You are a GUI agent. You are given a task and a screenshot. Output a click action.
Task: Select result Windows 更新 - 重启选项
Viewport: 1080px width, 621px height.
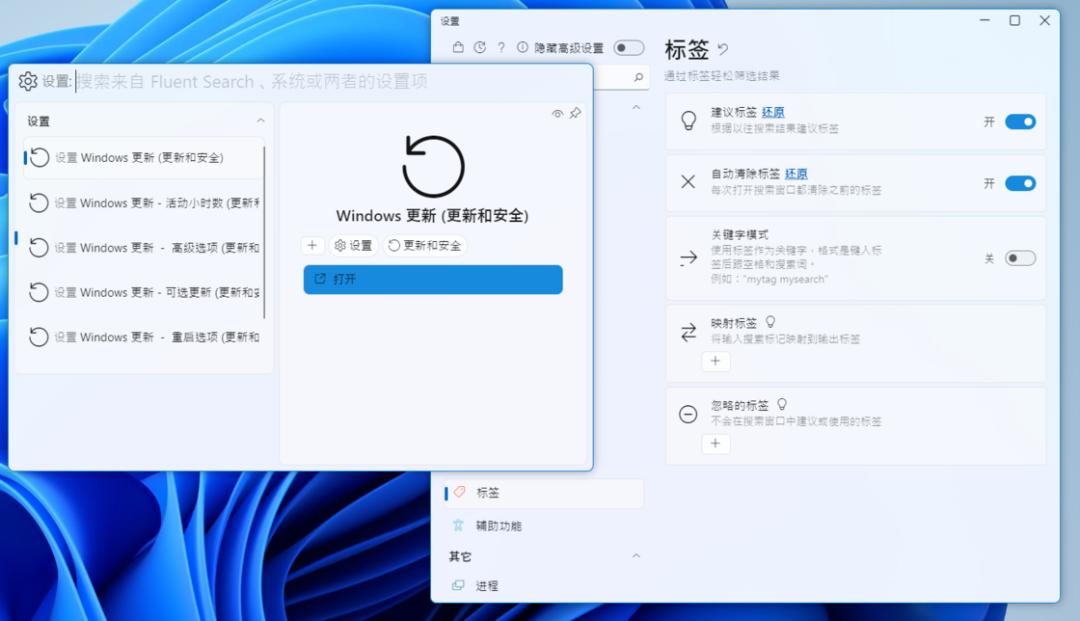(143, 337)
